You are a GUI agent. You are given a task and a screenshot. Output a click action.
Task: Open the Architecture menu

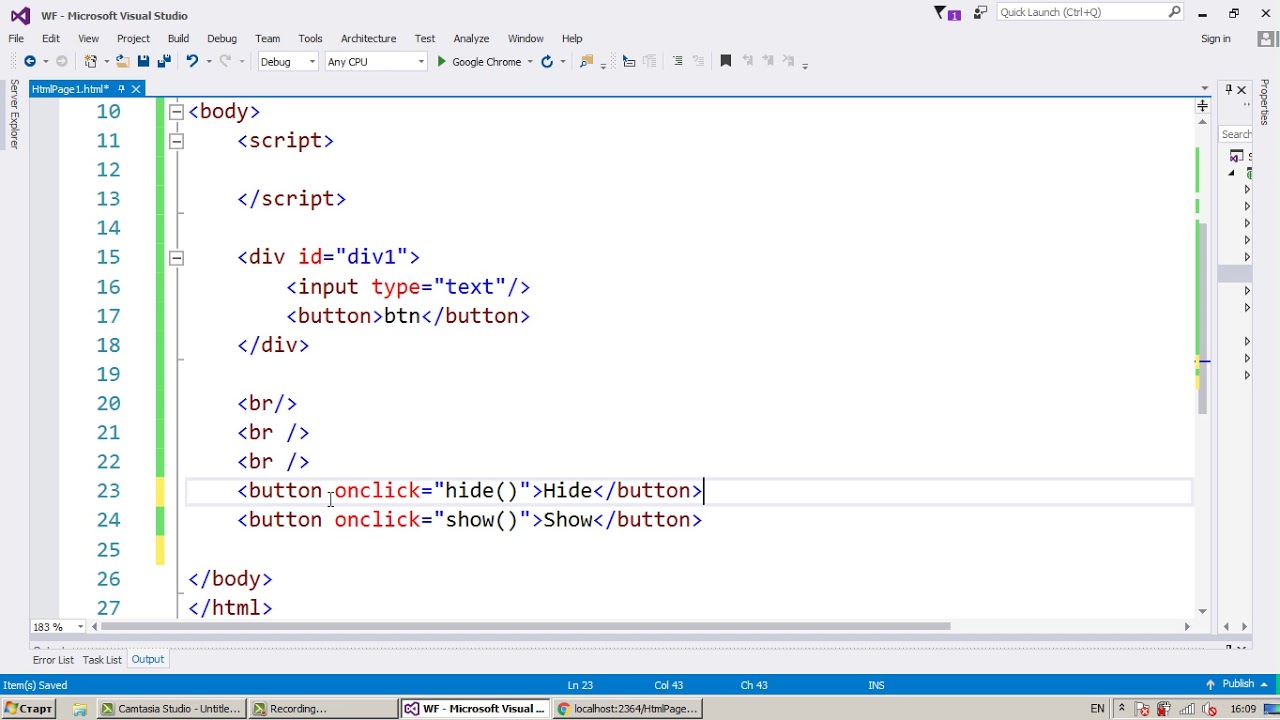368,39
